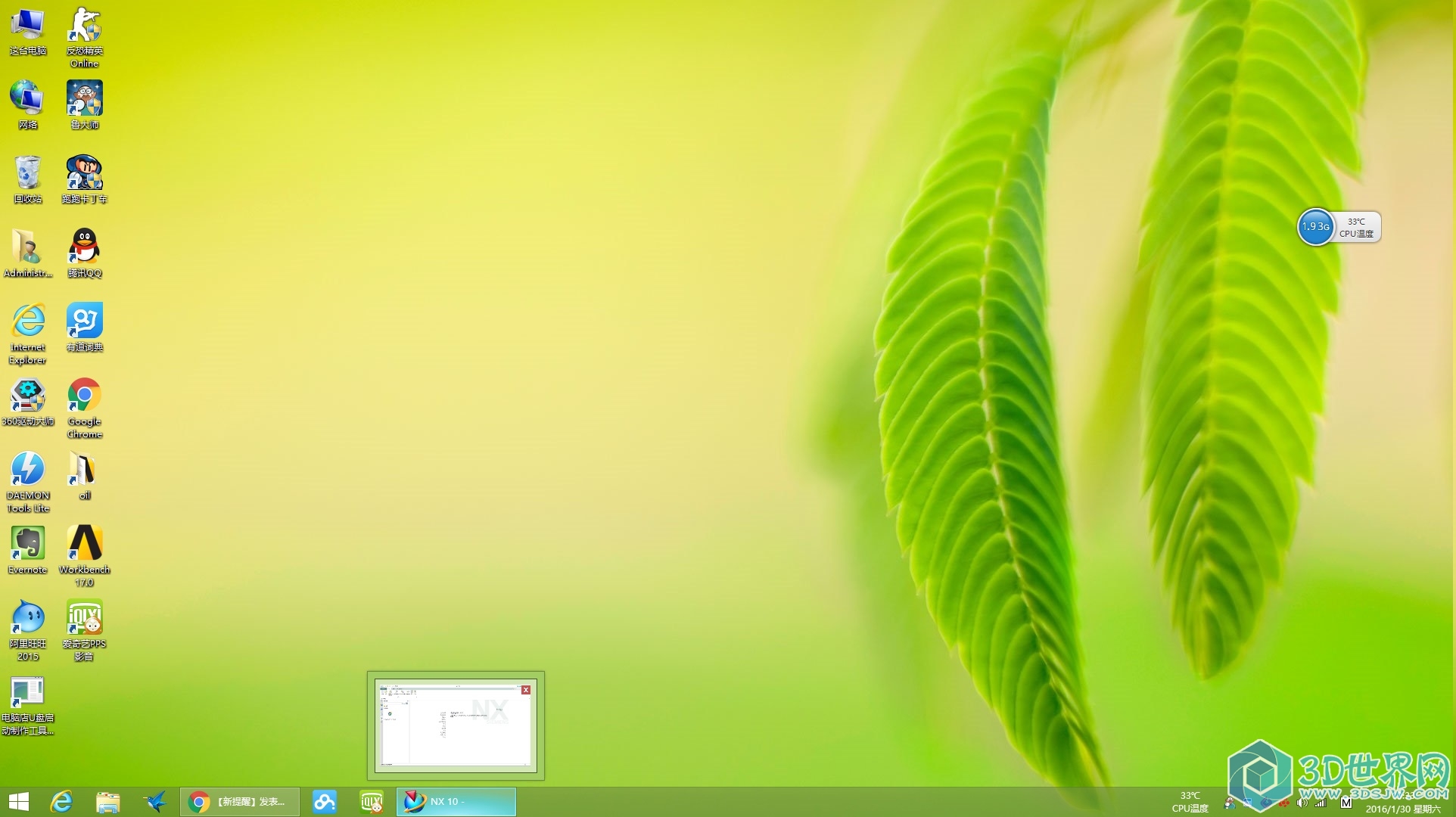Click the blue bird taskbar icon
The height and width of the screenshot is (817, 1456).
point(155,802)
